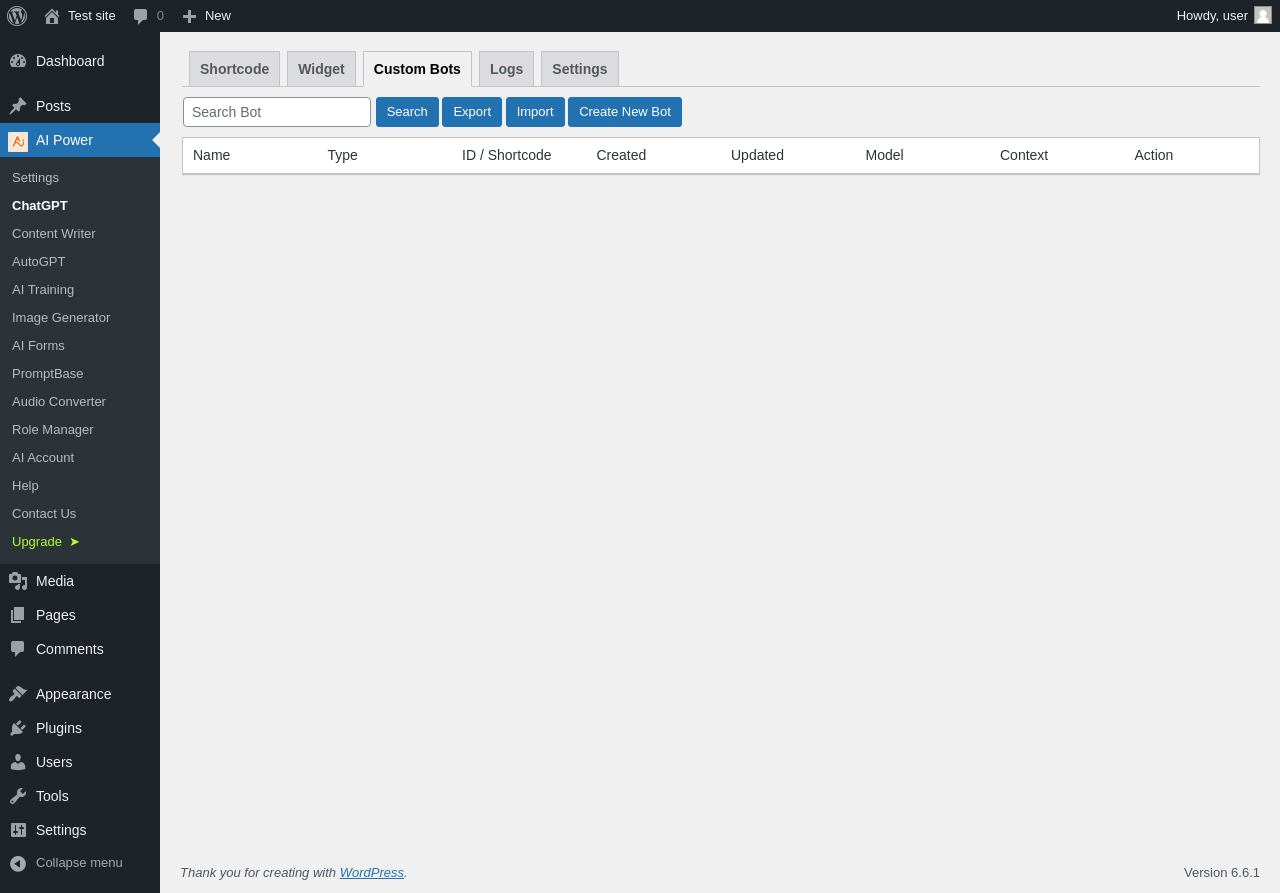Click the AI Power plugin icon
1280x893 pixels.
pos(18,141)
